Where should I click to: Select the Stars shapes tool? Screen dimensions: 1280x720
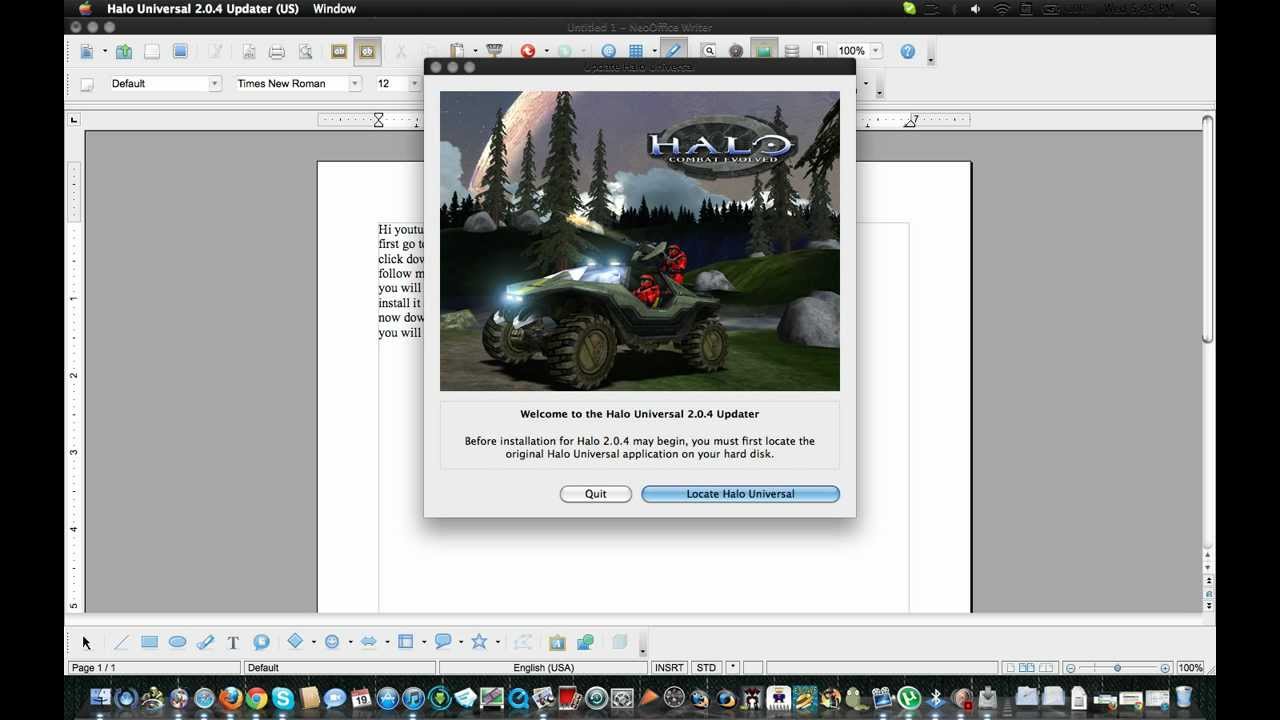click(479, 643)
